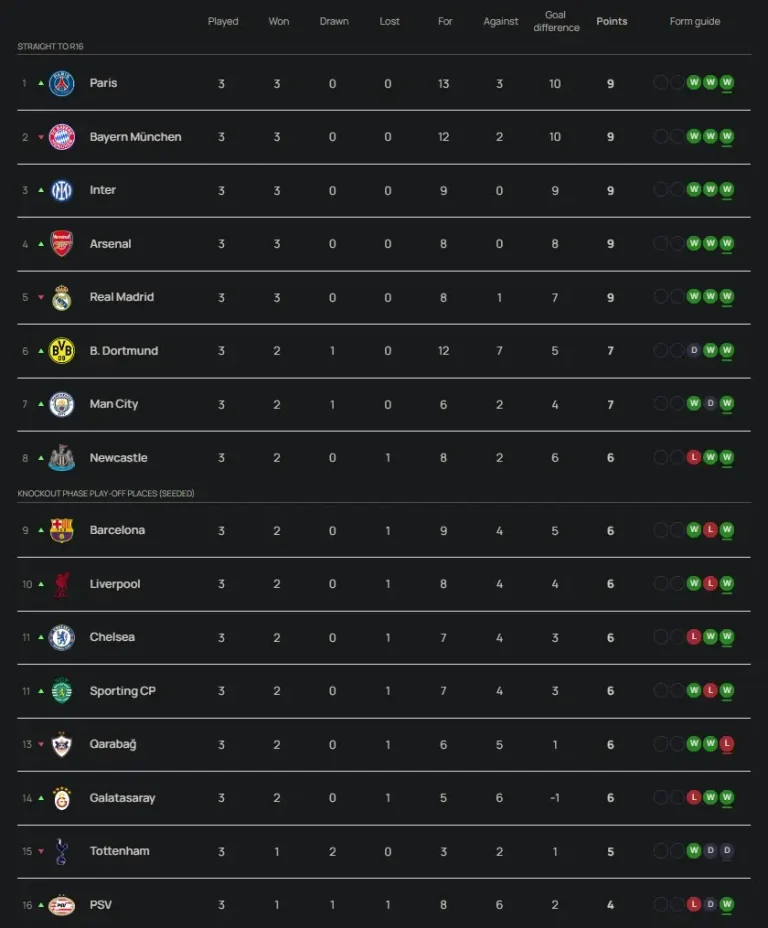768x928 pixels.
Task: Click the Form guide column header
Action: [694, 21]
